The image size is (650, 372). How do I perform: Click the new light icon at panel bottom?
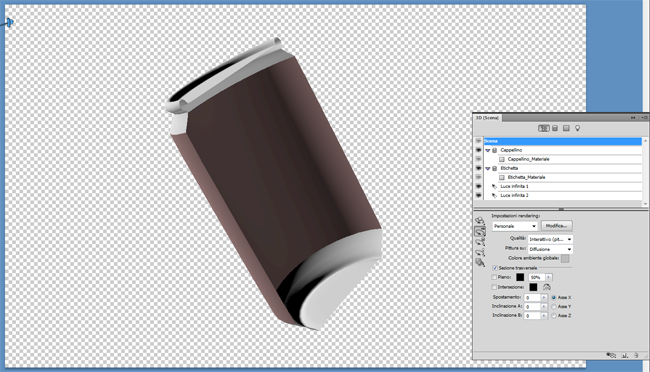tap(624, 355)
